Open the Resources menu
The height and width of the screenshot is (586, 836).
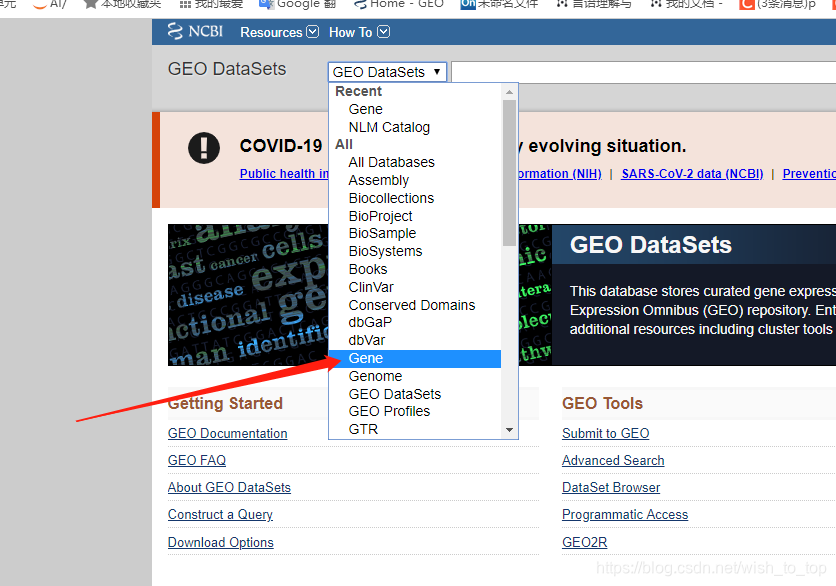coord(279,32)
